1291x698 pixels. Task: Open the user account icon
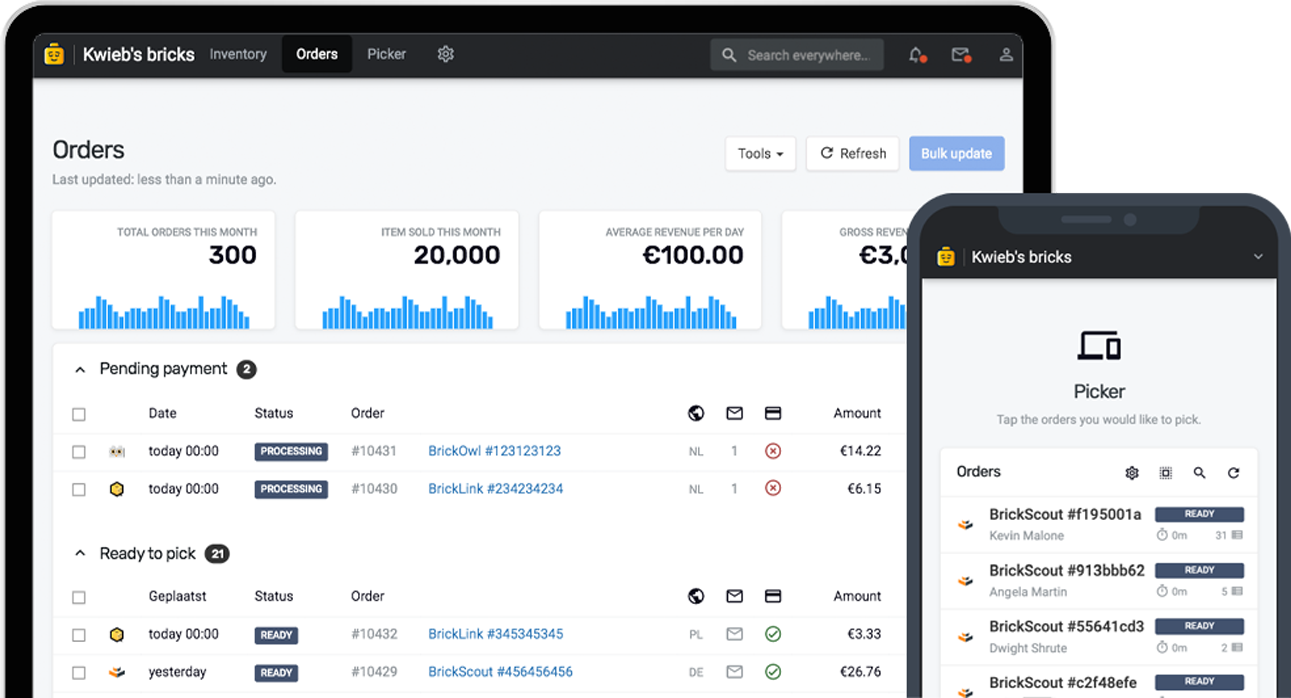tap(1006, 55)
